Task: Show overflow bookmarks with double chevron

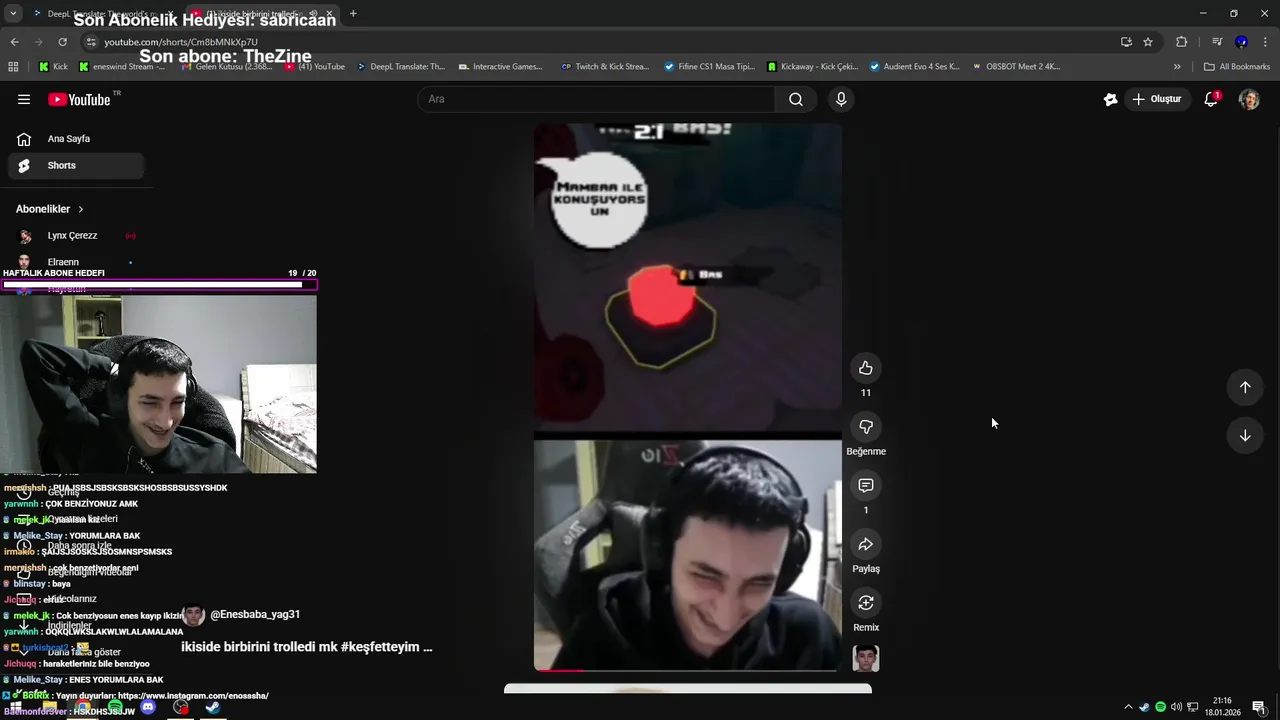Action: 1177,67
